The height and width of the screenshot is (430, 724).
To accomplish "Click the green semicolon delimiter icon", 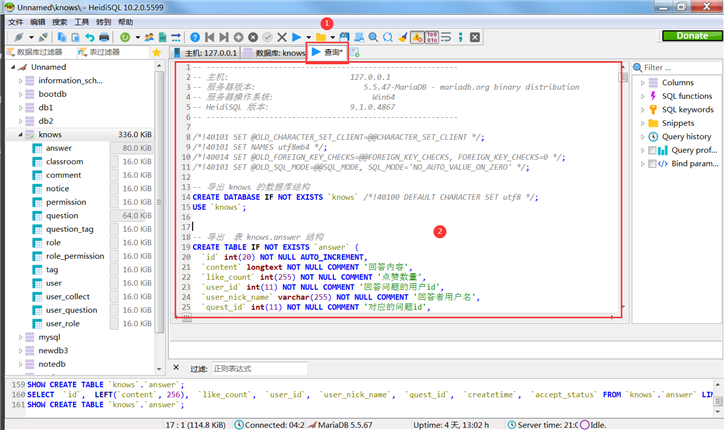I will tap(460, 37).
